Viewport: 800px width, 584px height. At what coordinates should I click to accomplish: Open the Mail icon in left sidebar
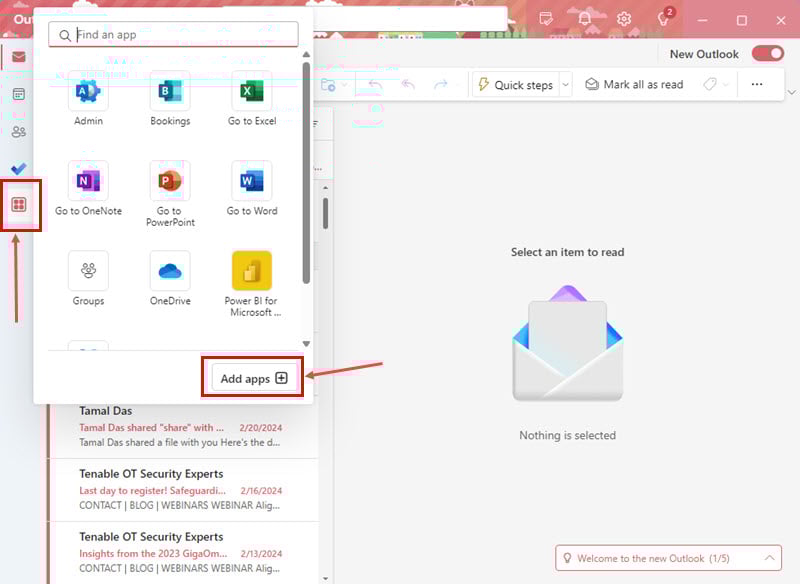pyautogui.click(x=19, y=57)
